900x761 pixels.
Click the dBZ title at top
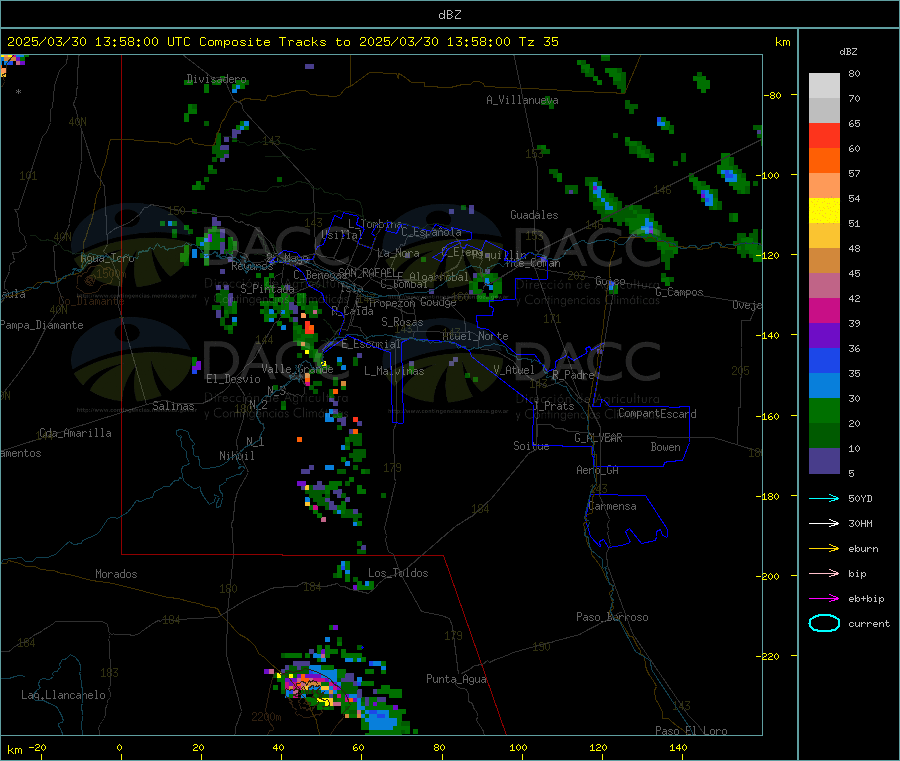point(449,15)
